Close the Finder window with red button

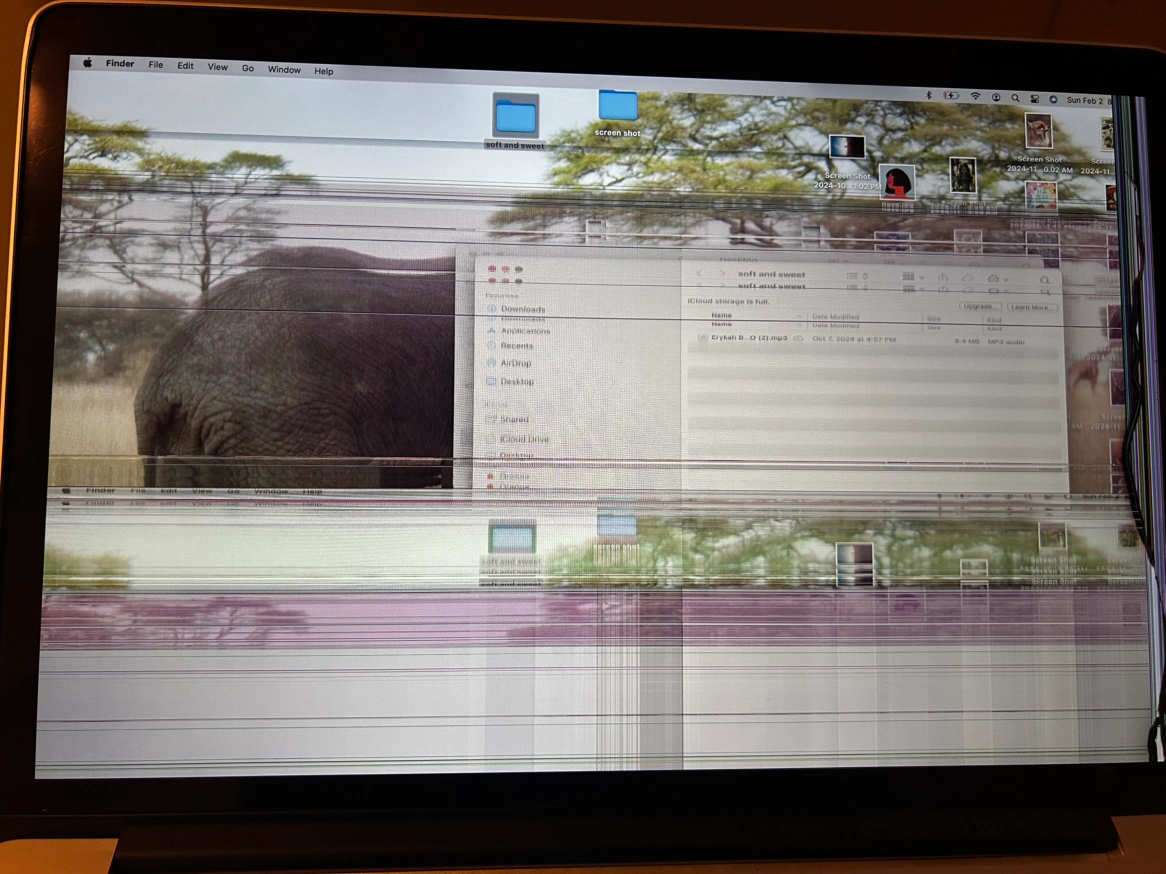(x=492, y=269)
